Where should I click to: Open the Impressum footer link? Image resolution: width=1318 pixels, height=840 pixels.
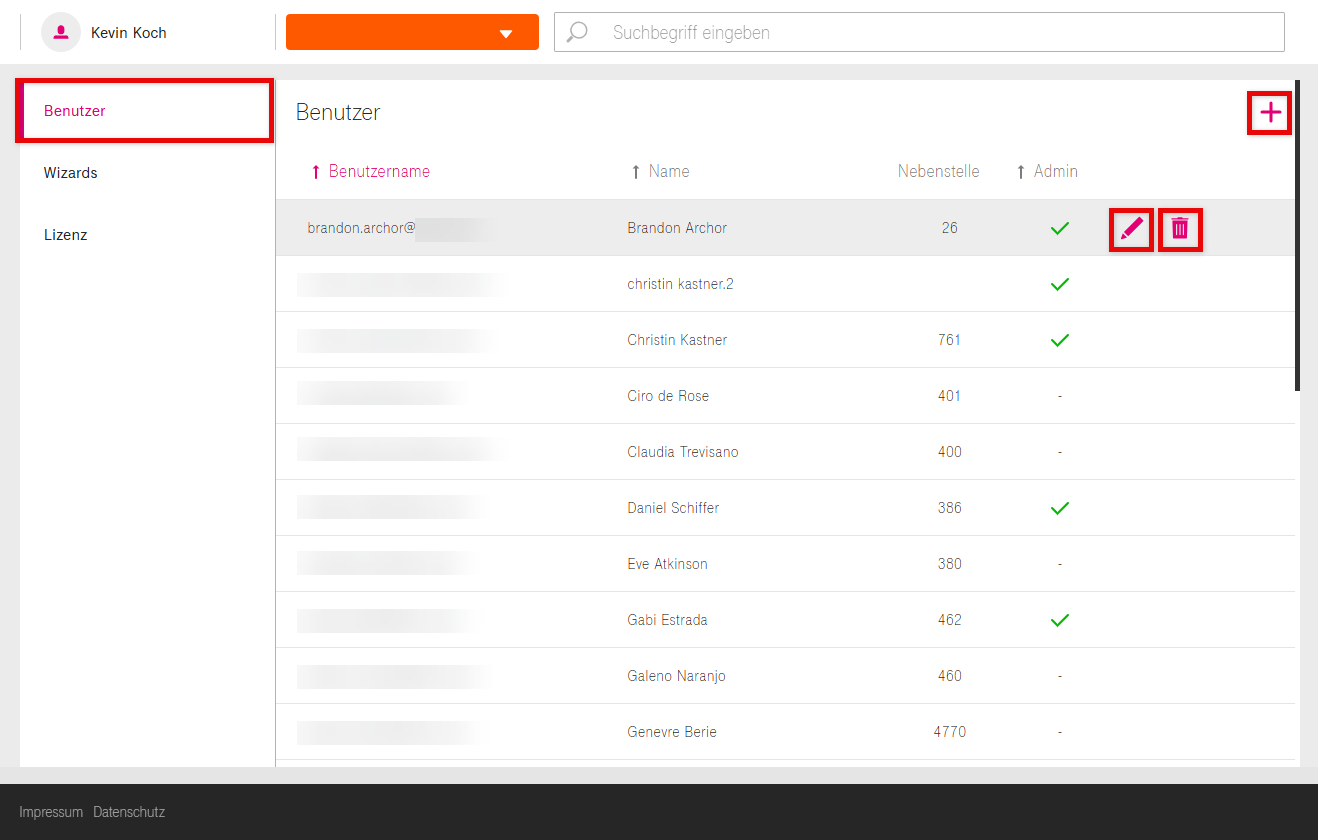pos(51,812)
